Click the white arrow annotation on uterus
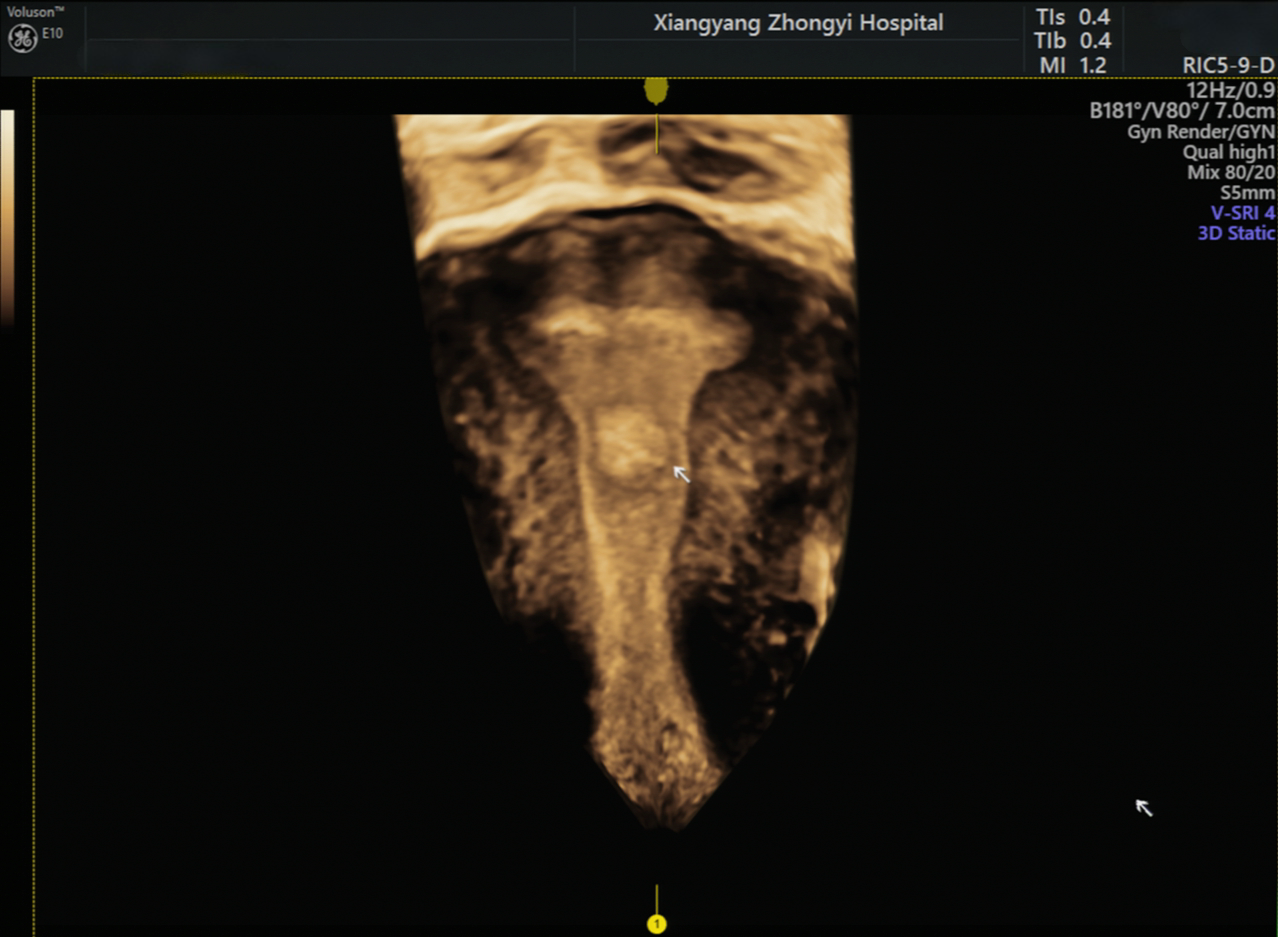This screenshot has width=1278, height=937. pos(681,473)
